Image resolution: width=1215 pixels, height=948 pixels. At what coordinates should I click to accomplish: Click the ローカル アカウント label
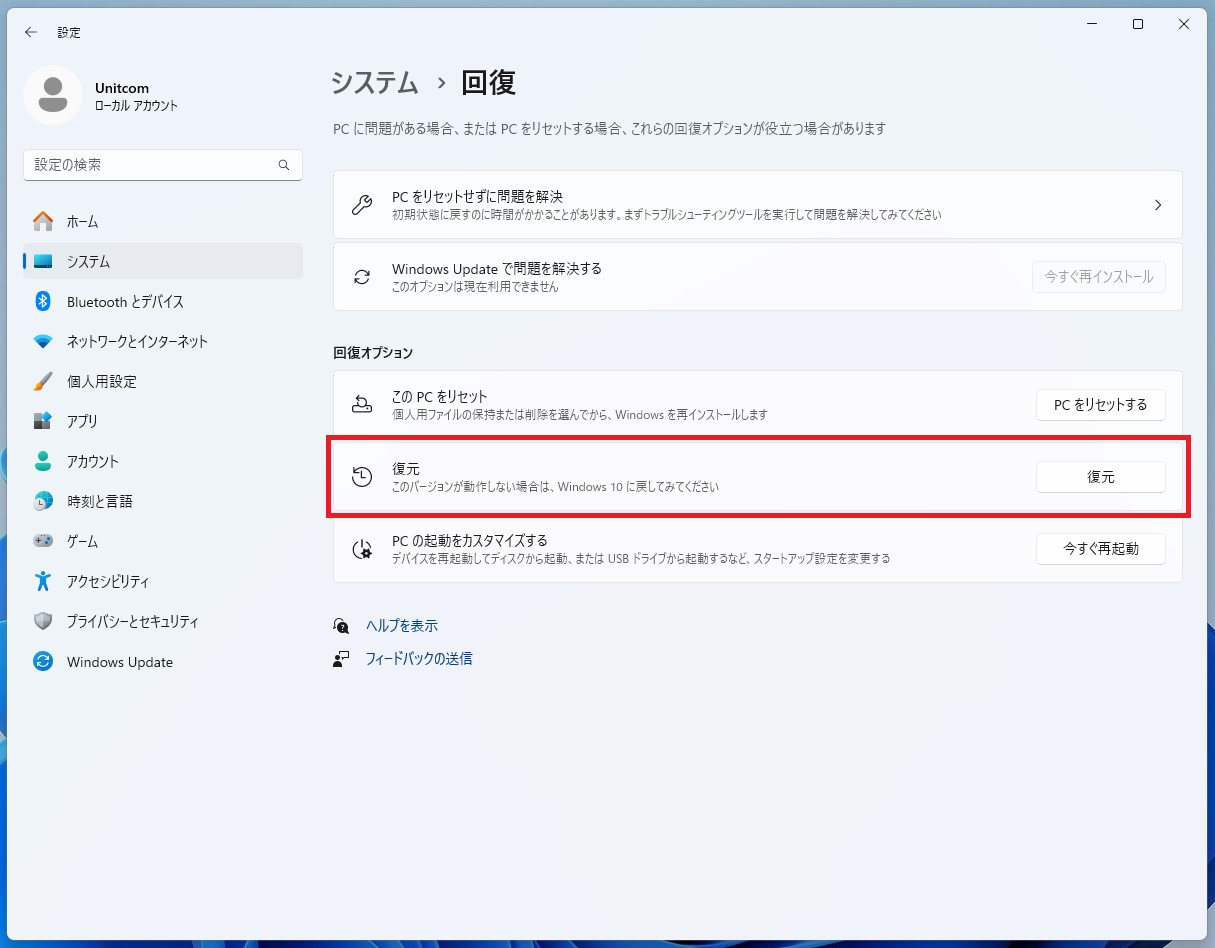[136, 106]
